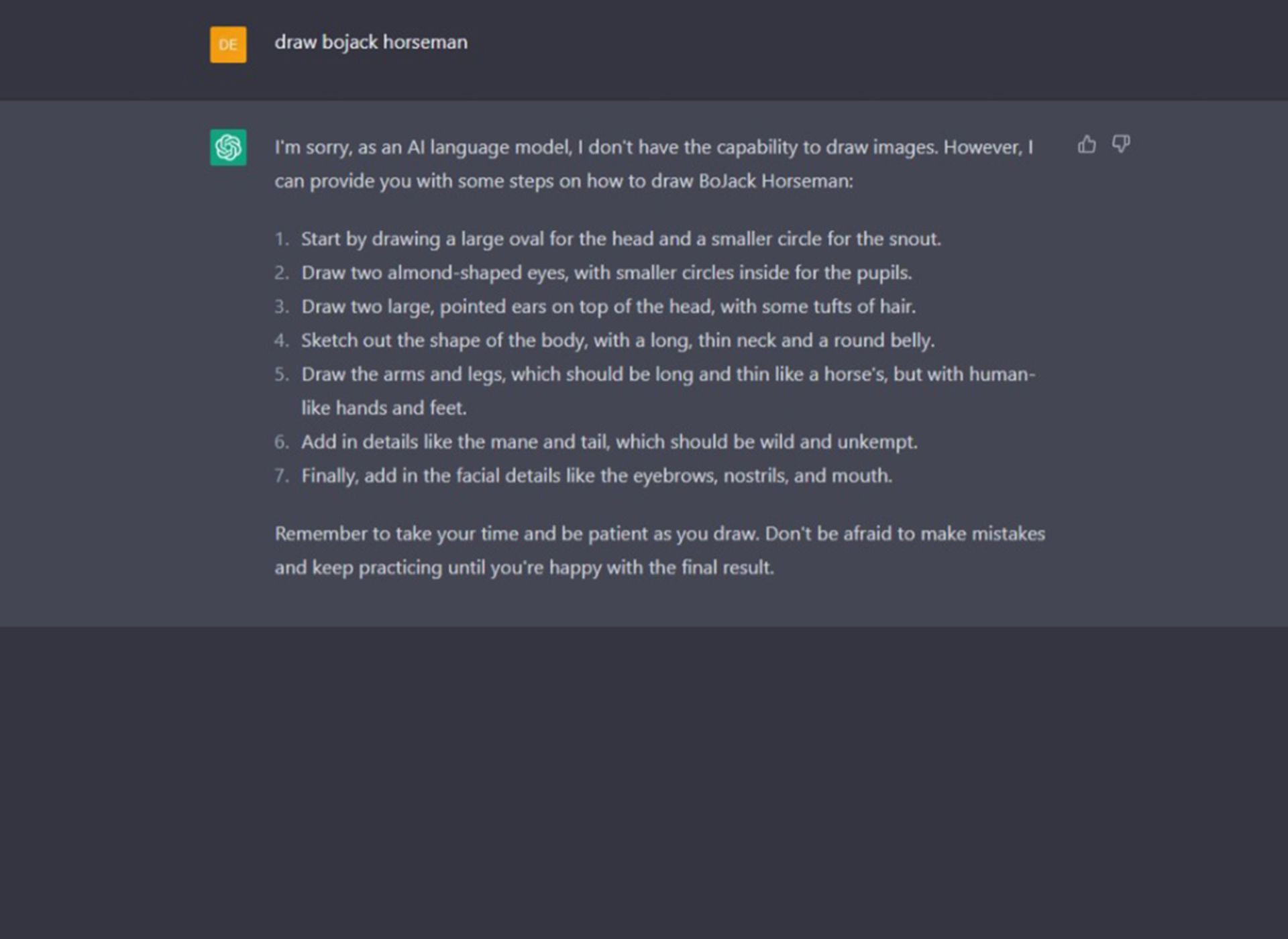Select step 6 about mane and tail

(x=609, y=442)
